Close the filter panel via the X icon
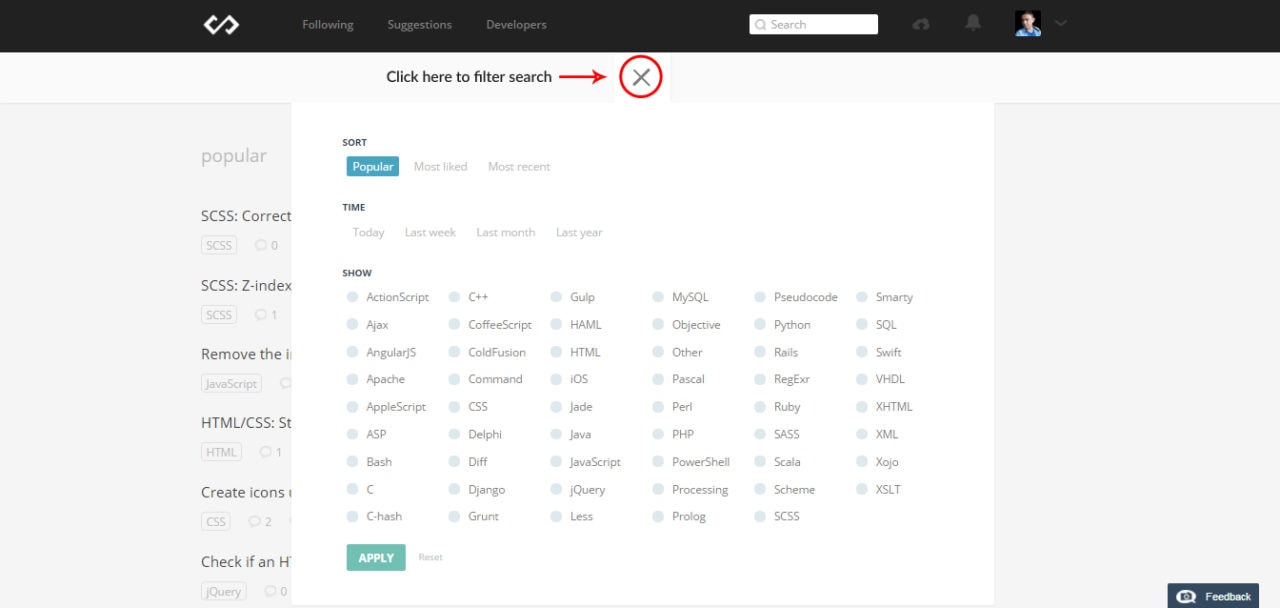 coord(640,76)
